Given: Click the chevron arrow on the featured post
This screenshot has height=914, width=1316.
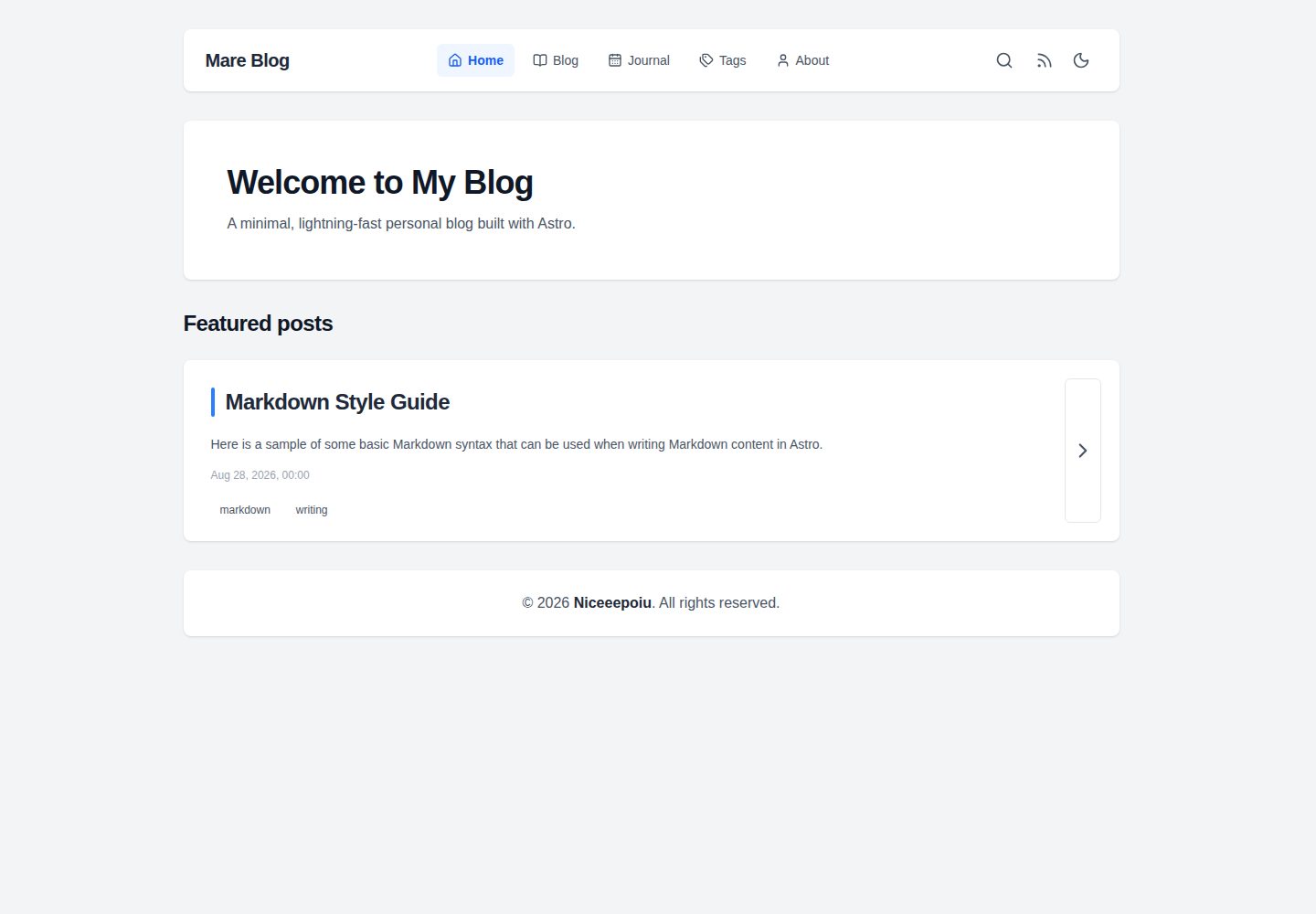Looking at the screenshot, I should 1083,451.
